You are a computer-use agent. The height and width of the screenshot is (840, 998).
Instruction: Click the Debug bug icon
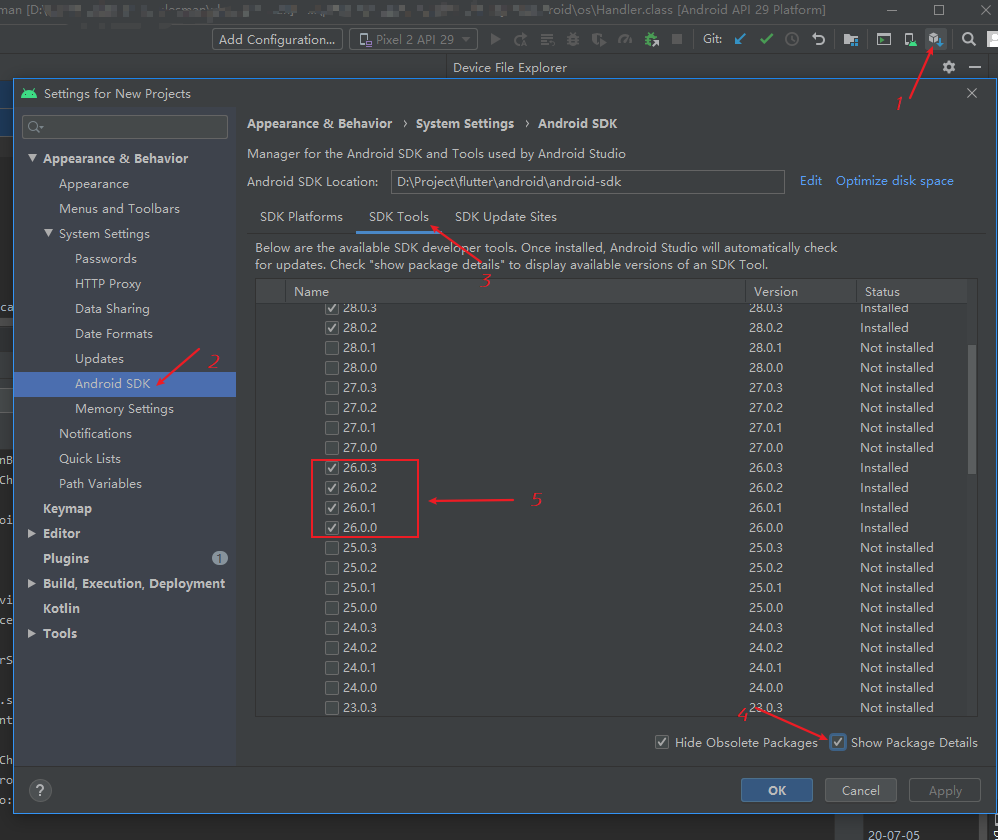573,39
